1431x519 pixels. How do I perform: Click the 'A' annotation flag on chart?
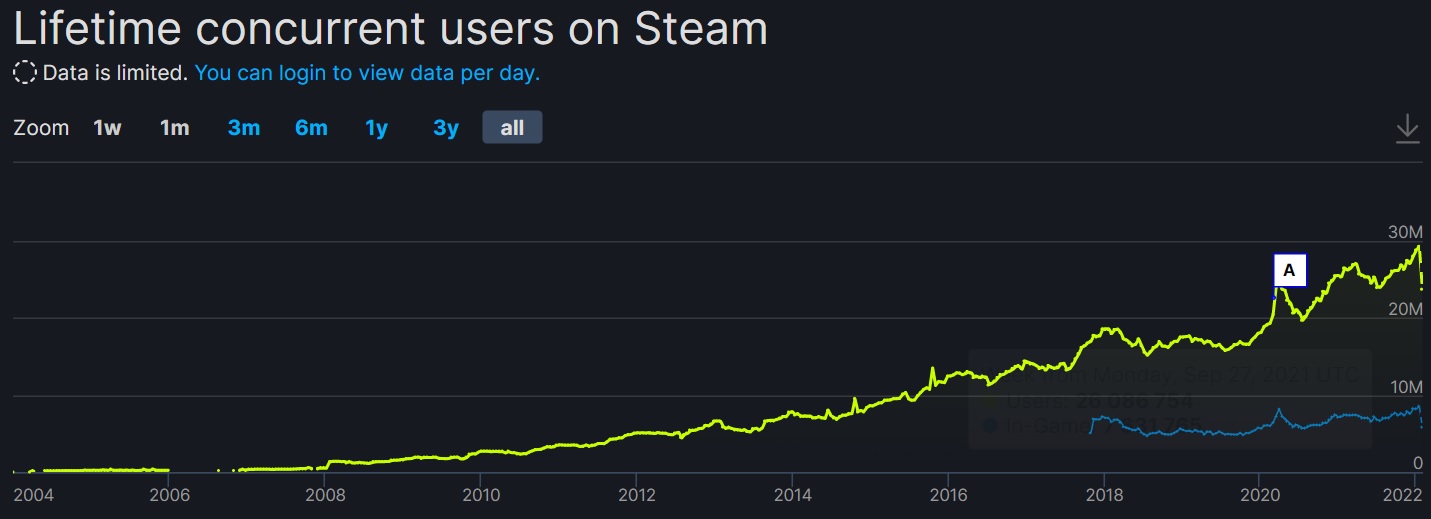point(1289,270)
